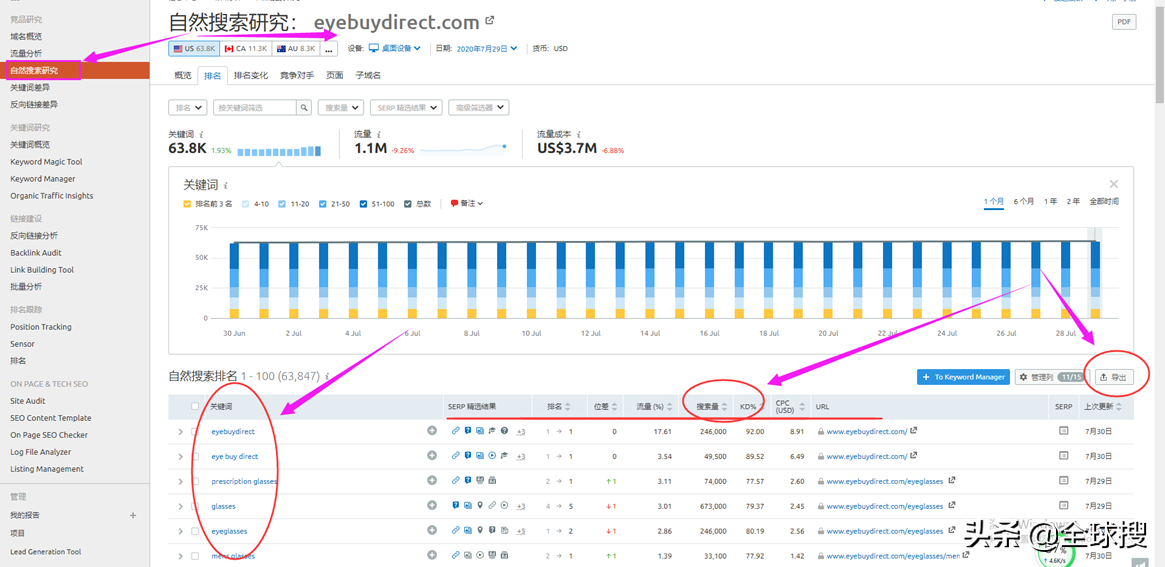
Task: Expand the eyeglasses keyword row
Action: point(180,531)
